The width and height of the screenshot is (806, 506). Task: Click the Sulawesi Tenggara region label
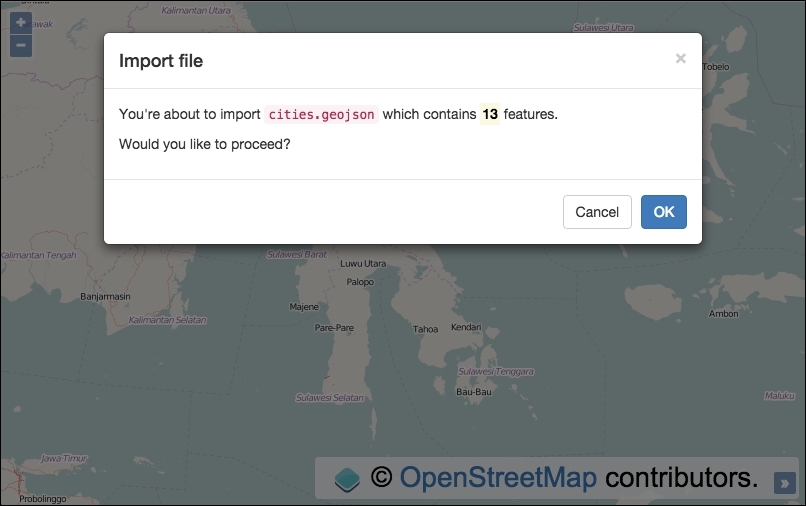click(x=496, y=371)
